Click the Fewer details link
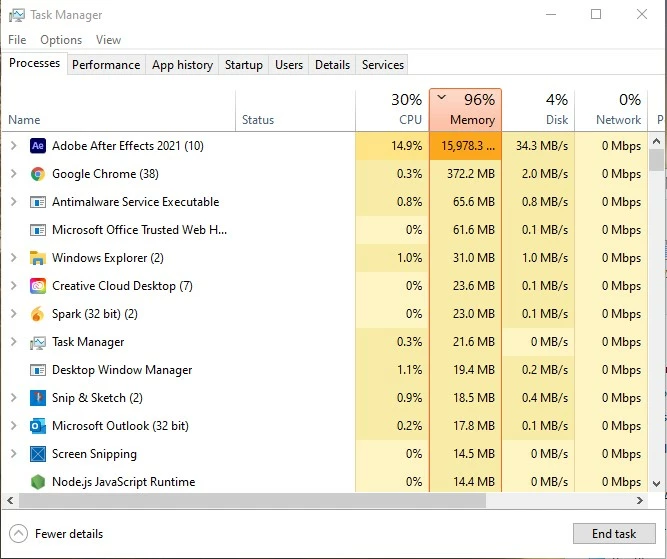667x559 pixels. coord(69,534)
